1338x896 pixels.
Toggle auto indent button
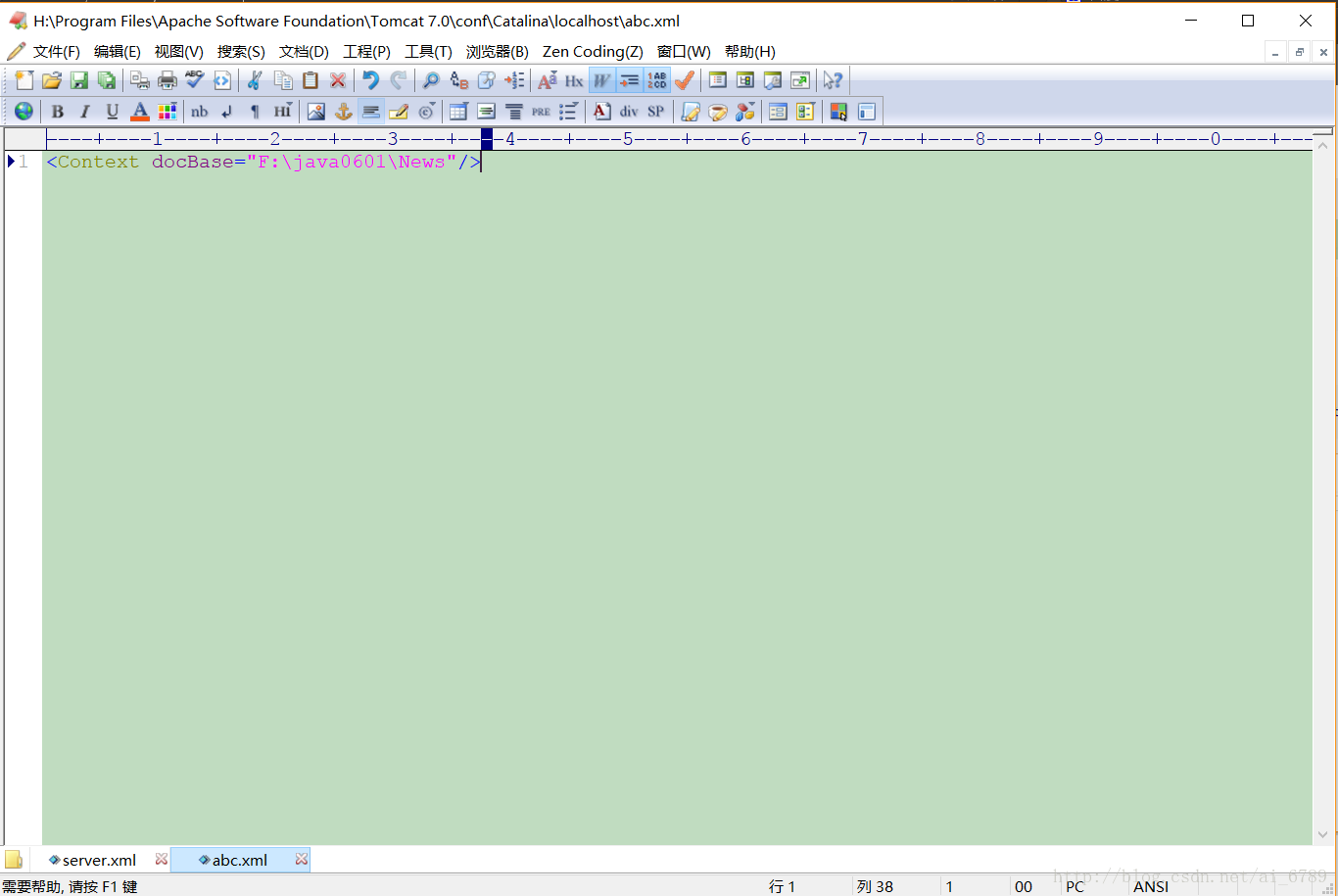pos(629,80)
